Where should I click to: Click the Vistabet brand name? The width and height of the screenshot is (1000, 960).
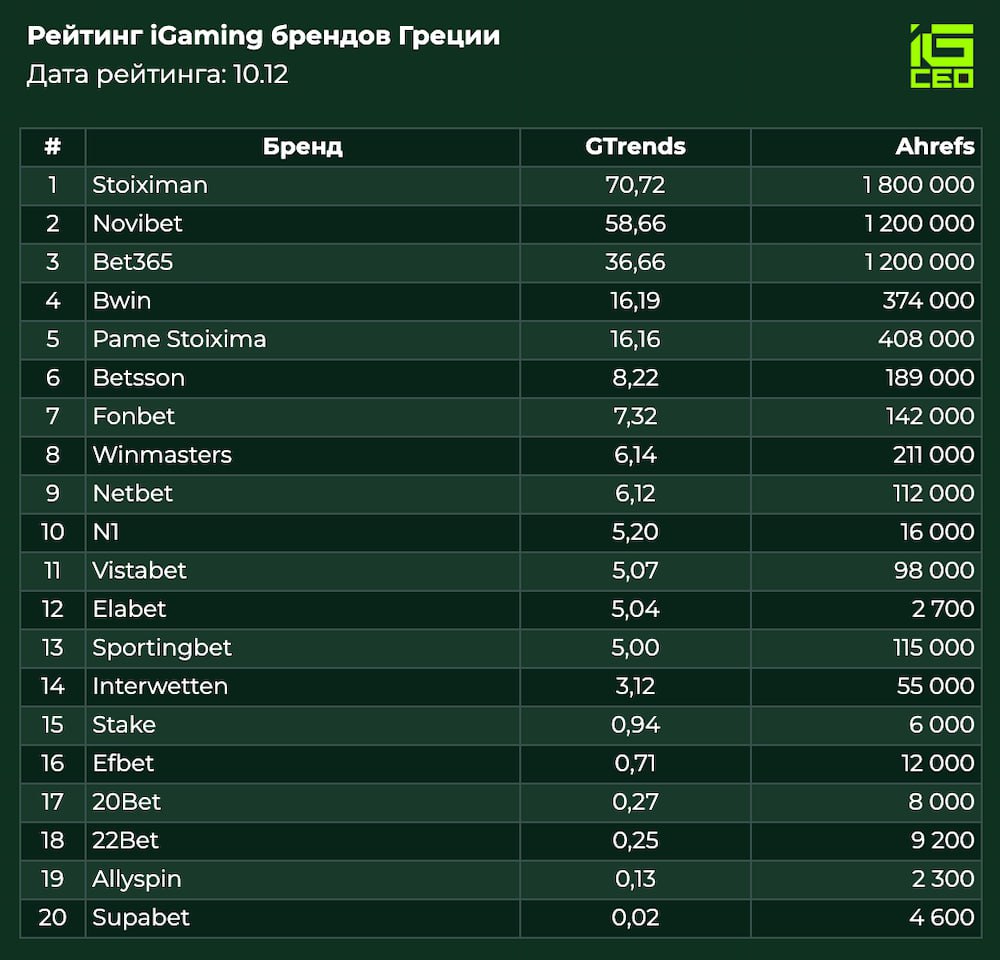click(140, 570)
